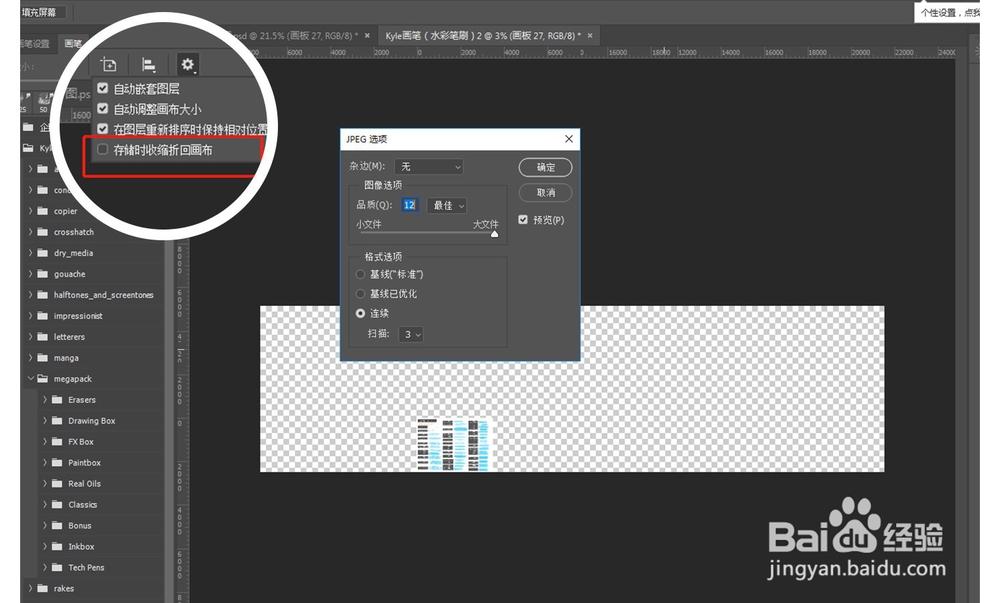Close the psd @ 21.5% document tab

(367, 36)
